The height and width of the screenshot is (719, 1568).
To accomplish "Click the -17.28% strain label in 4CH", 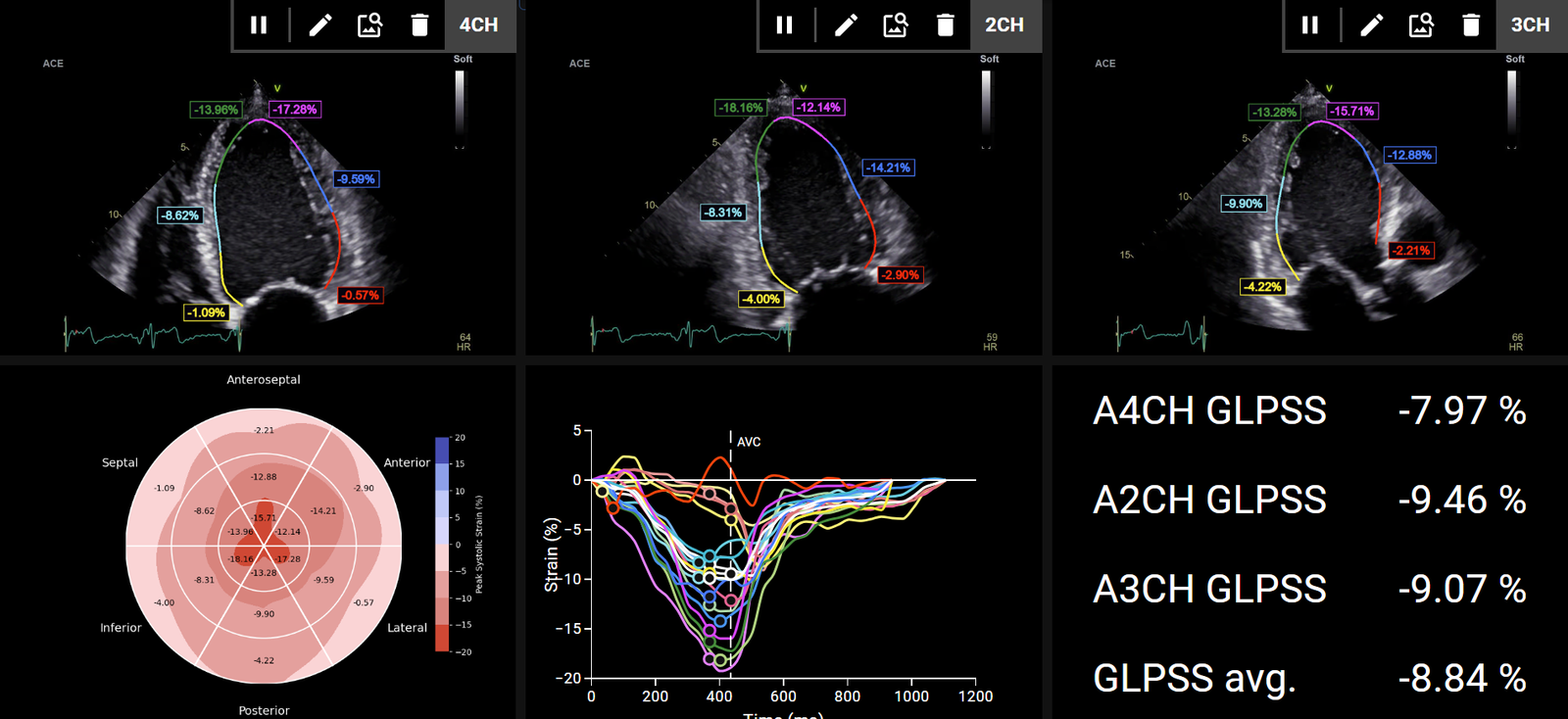I will coord(295,110).
